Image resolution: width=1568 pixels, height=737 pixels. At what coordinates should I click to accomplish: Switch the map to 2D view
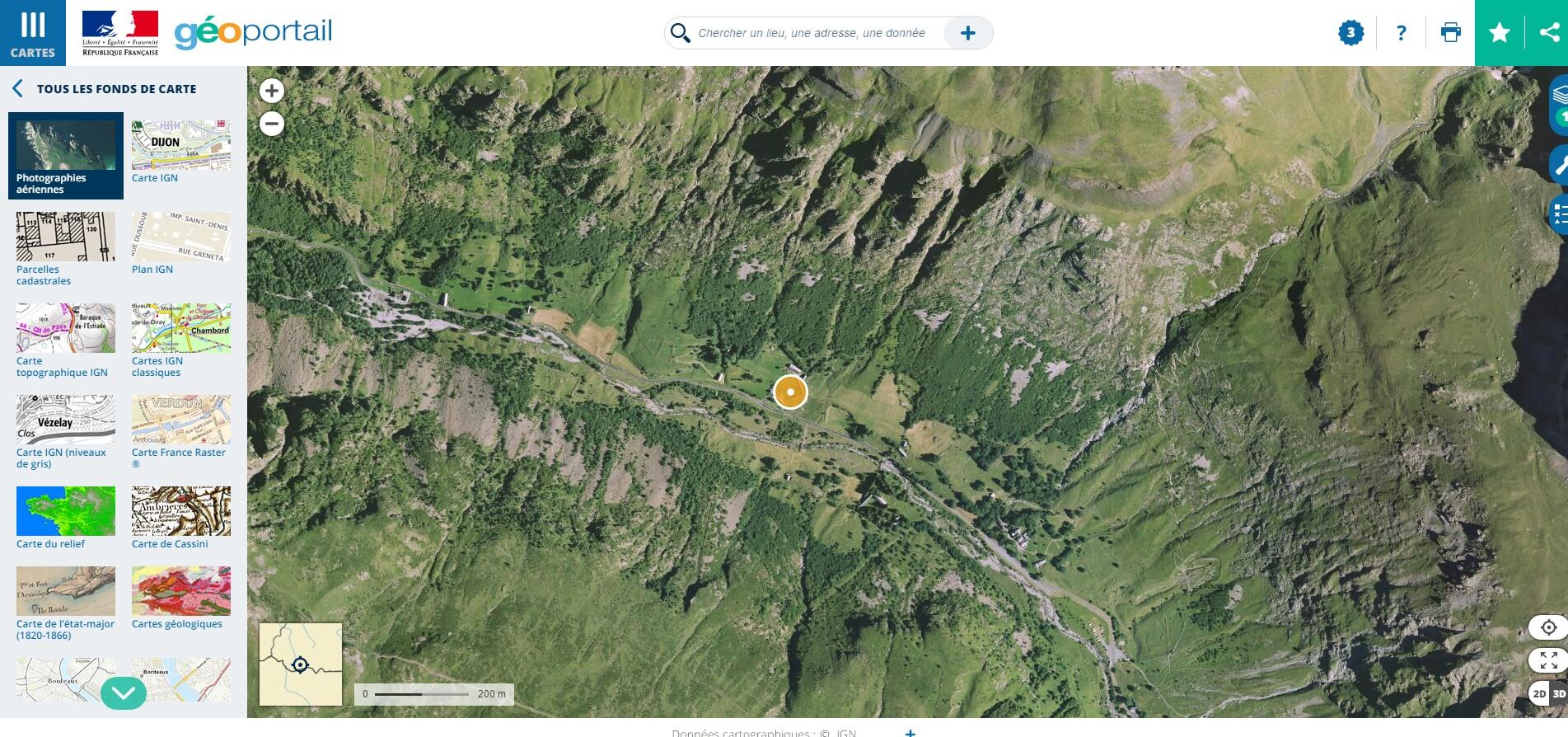tap(1538, 693)
